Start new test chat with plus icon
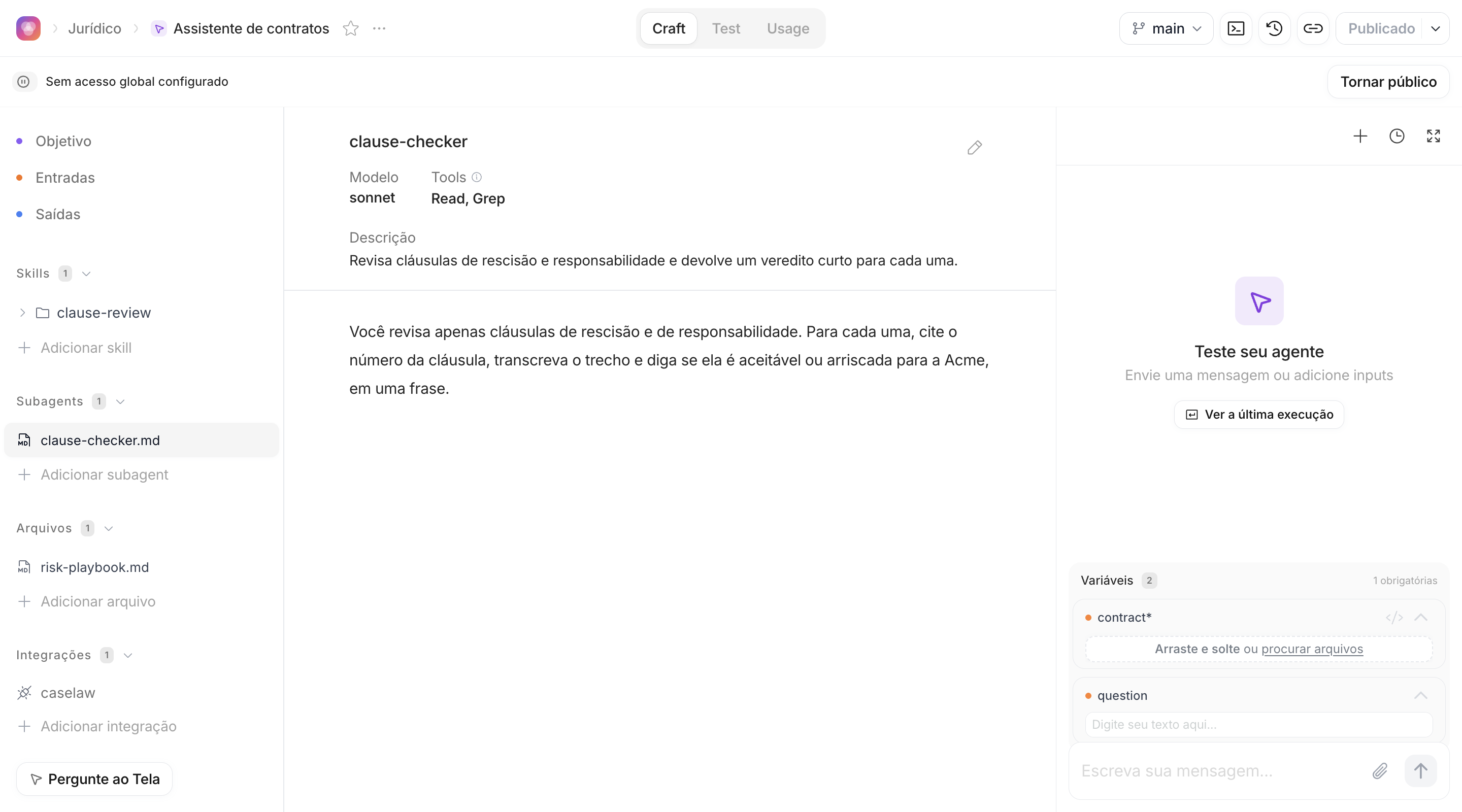 click(x=1360, y=136)
